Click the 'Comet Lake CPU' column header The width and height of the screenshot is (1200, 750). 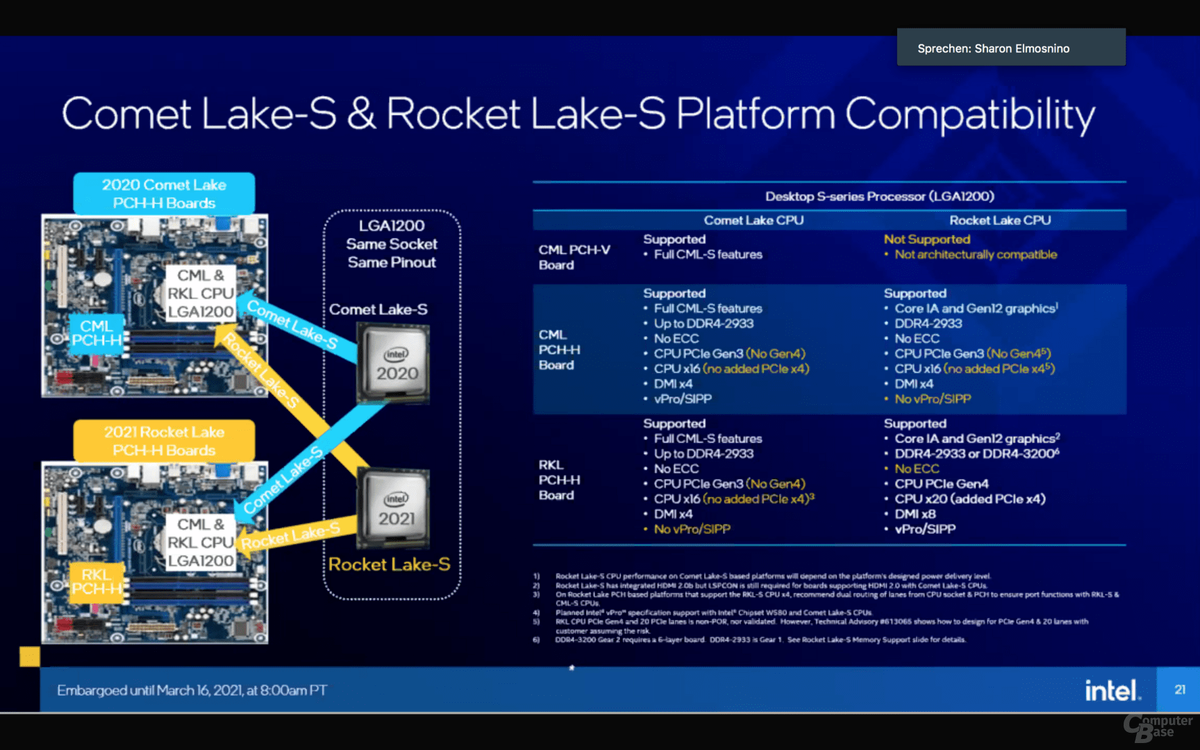pos(752,220)
